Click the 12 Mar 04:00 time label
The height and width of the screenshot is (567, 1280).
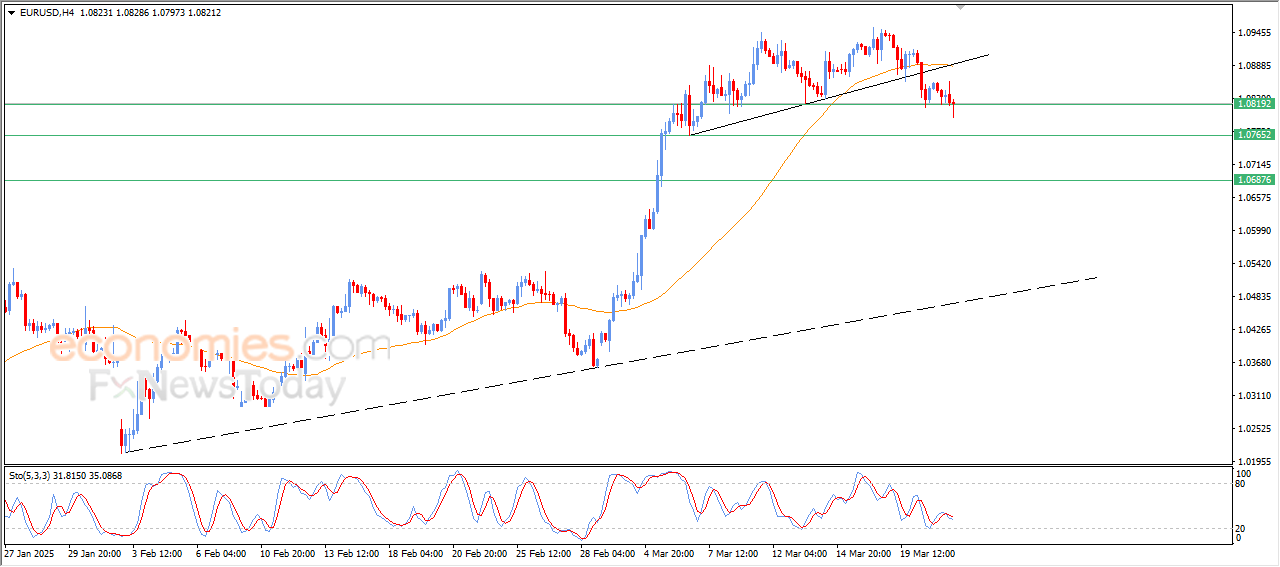pyautogui.click(x=800, y=553)
